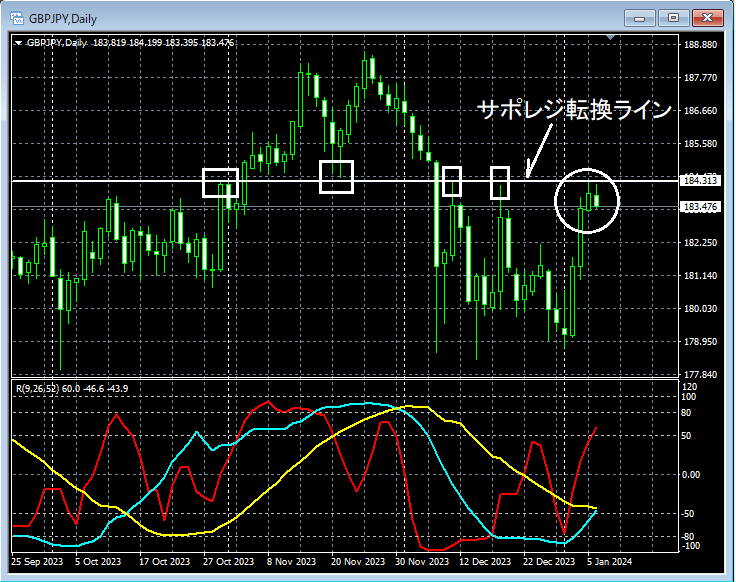
Task: Minimize the GBPJPY,Daily chart window
Action: [x=639, y=18]
